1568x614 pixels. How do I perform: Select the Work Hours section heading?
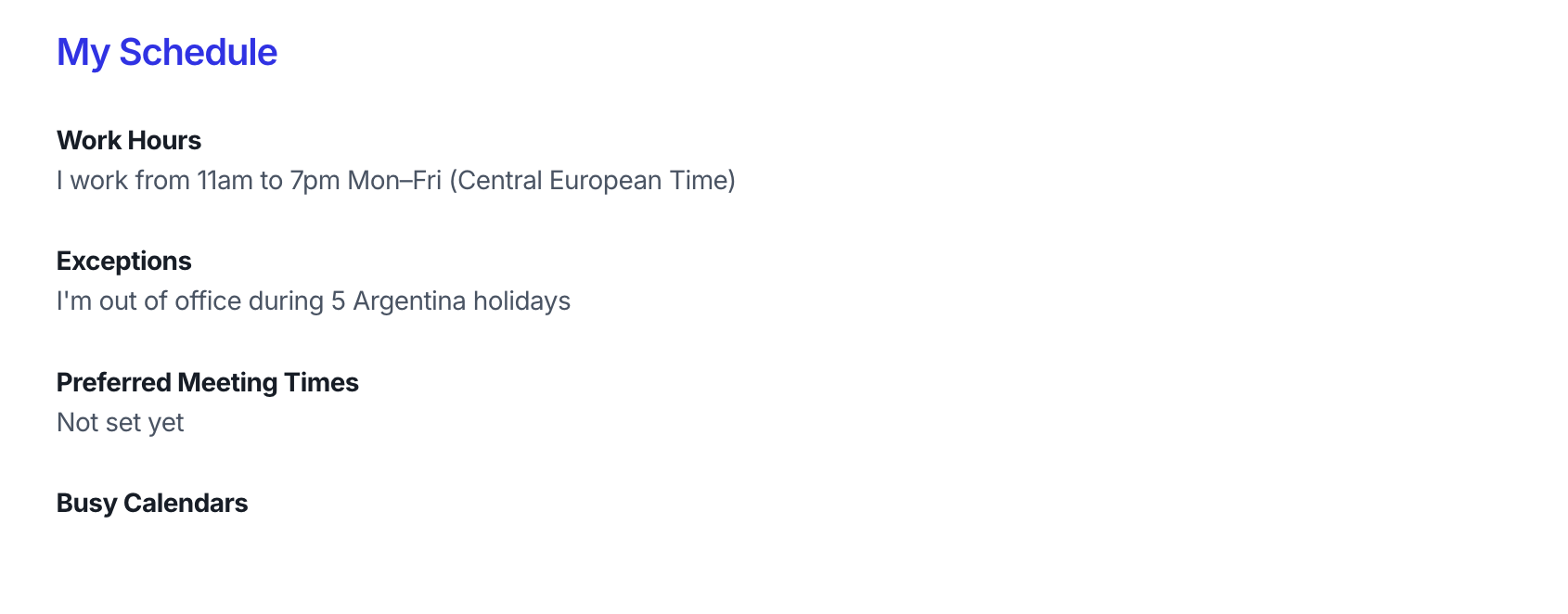pos(129,140)
